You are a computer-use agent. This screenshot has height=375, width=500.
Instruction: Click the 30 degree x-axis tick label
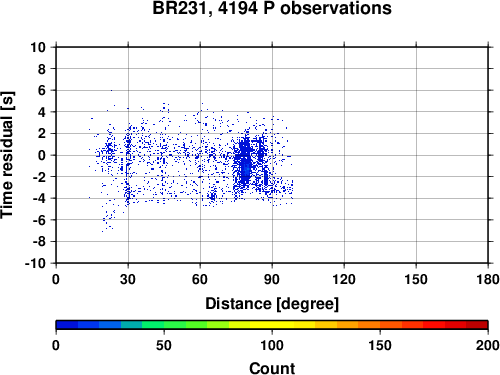click(x=128, y=279)
